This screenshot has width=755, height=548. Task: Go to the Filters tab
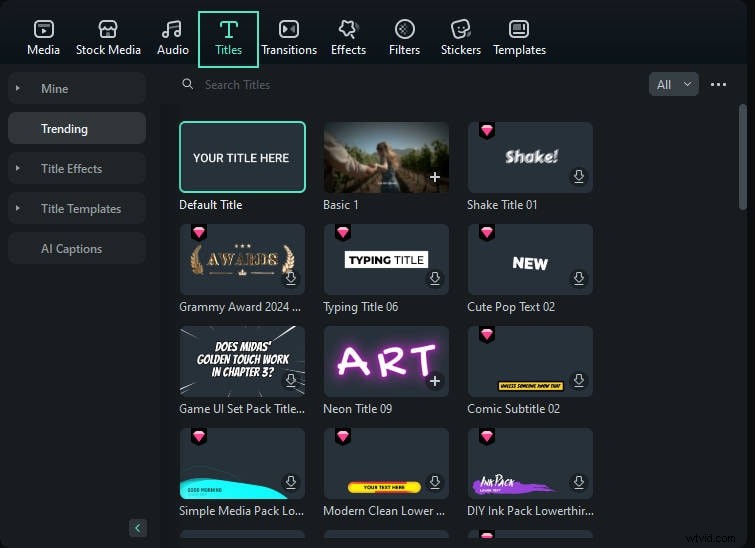click(404, 39)
